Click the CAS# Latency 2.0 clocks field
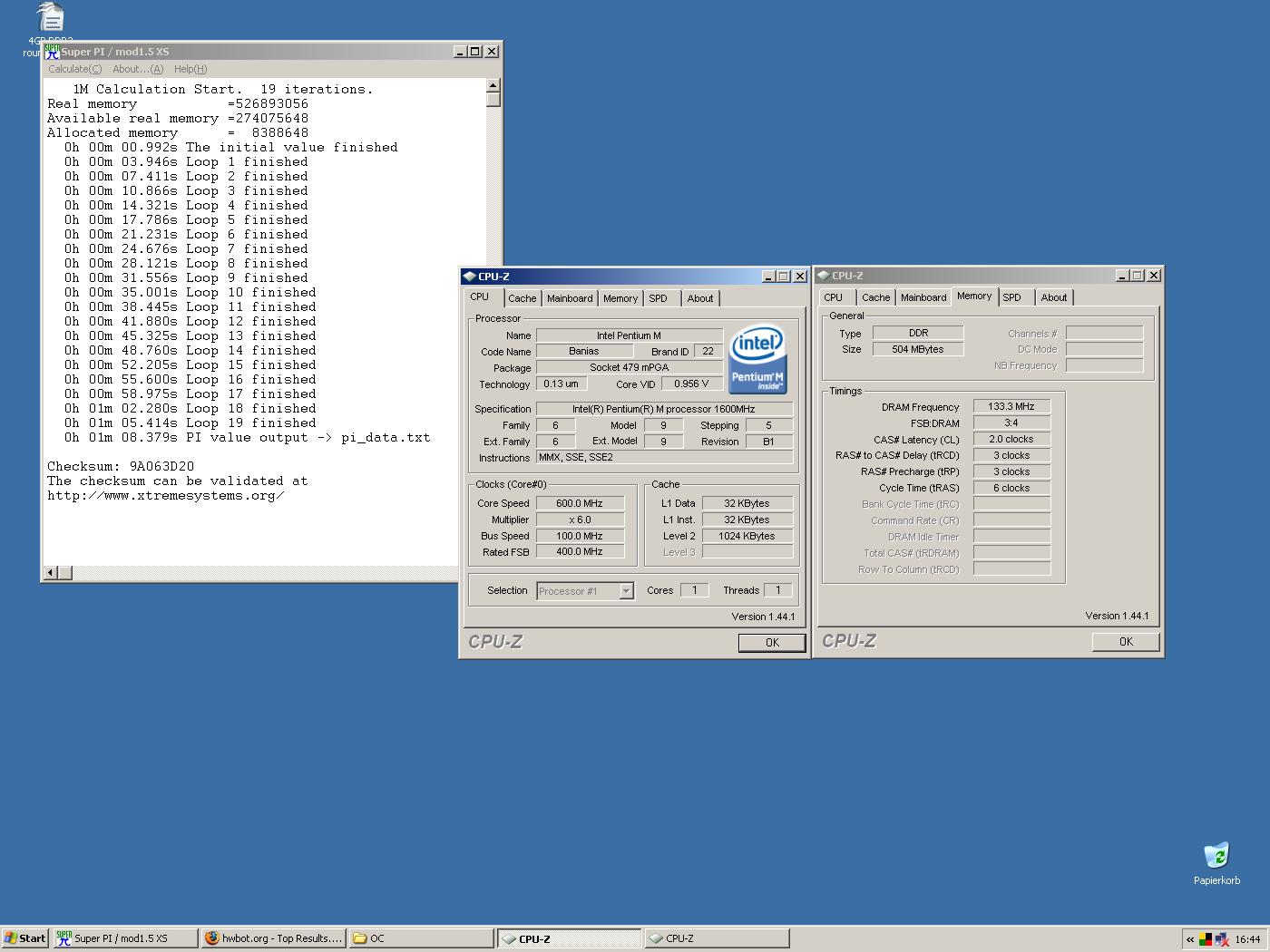This screenshot has width=1270, height=952. (x=1011, y=439)
